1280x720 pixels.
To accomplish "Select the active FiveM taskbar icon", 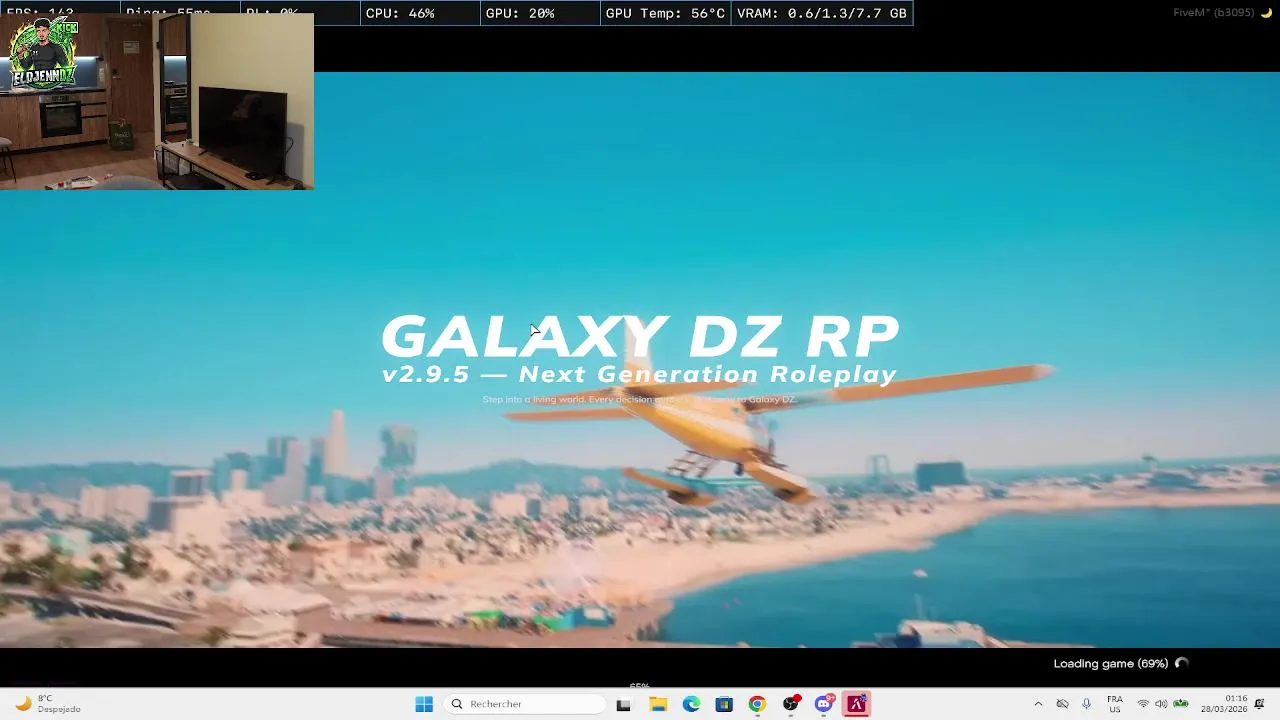I will [x=857, y=704].
